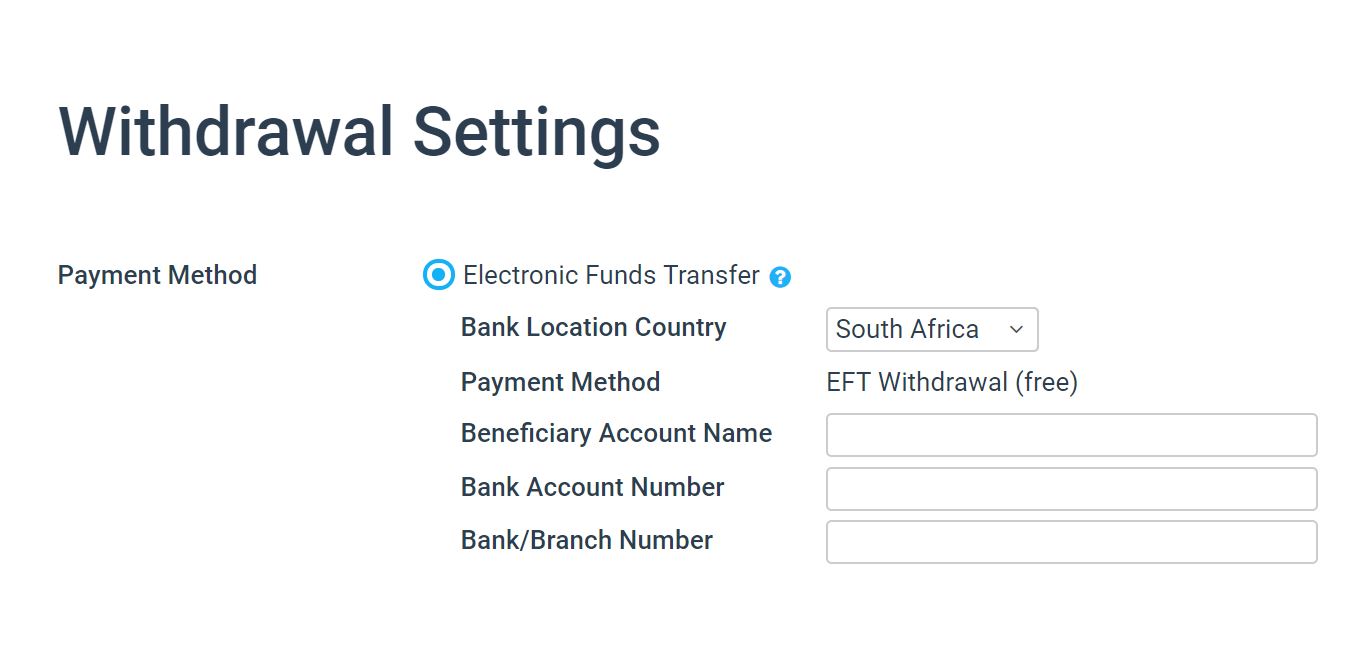Screen dimensions: 1352x649
Task: Focus the Bank/Branch Number field
Action: tap(1071, 542)
